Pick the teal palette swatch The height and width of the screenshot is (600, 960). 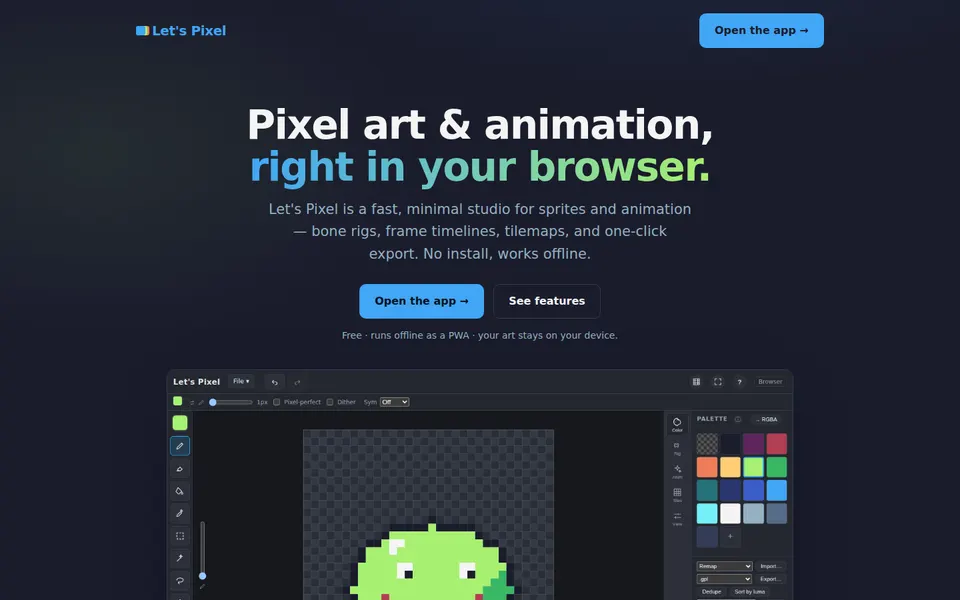tap(707, 490)
